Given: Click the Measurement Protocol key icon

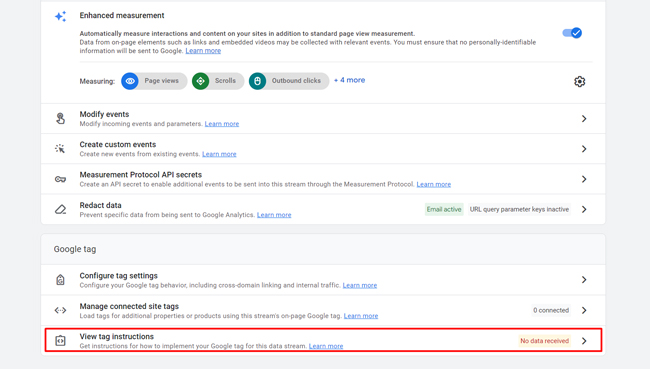Looking at the screenshot, I should pos(61,179).
